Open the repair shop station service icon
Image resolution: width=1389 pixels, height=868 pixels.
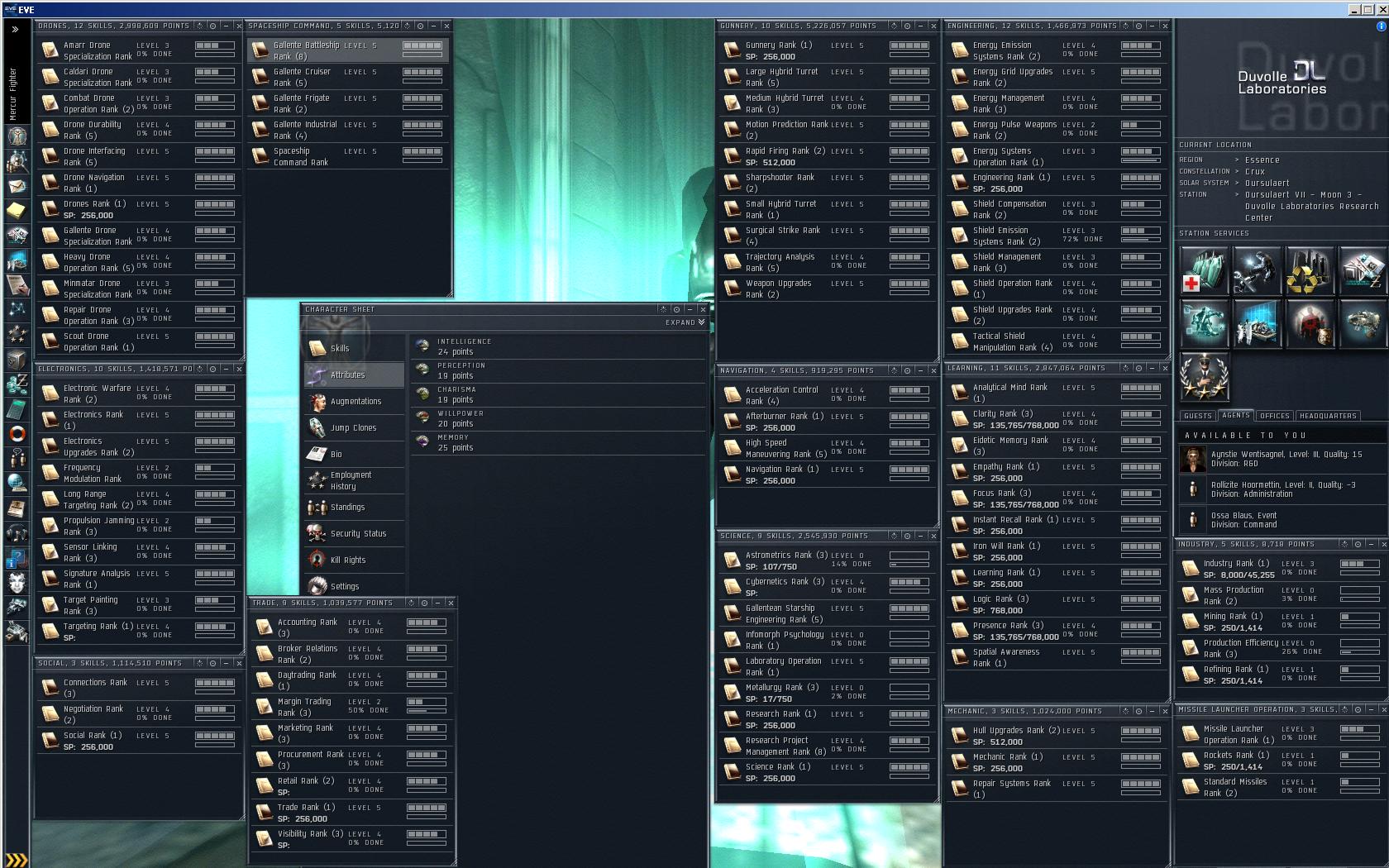1256,270
